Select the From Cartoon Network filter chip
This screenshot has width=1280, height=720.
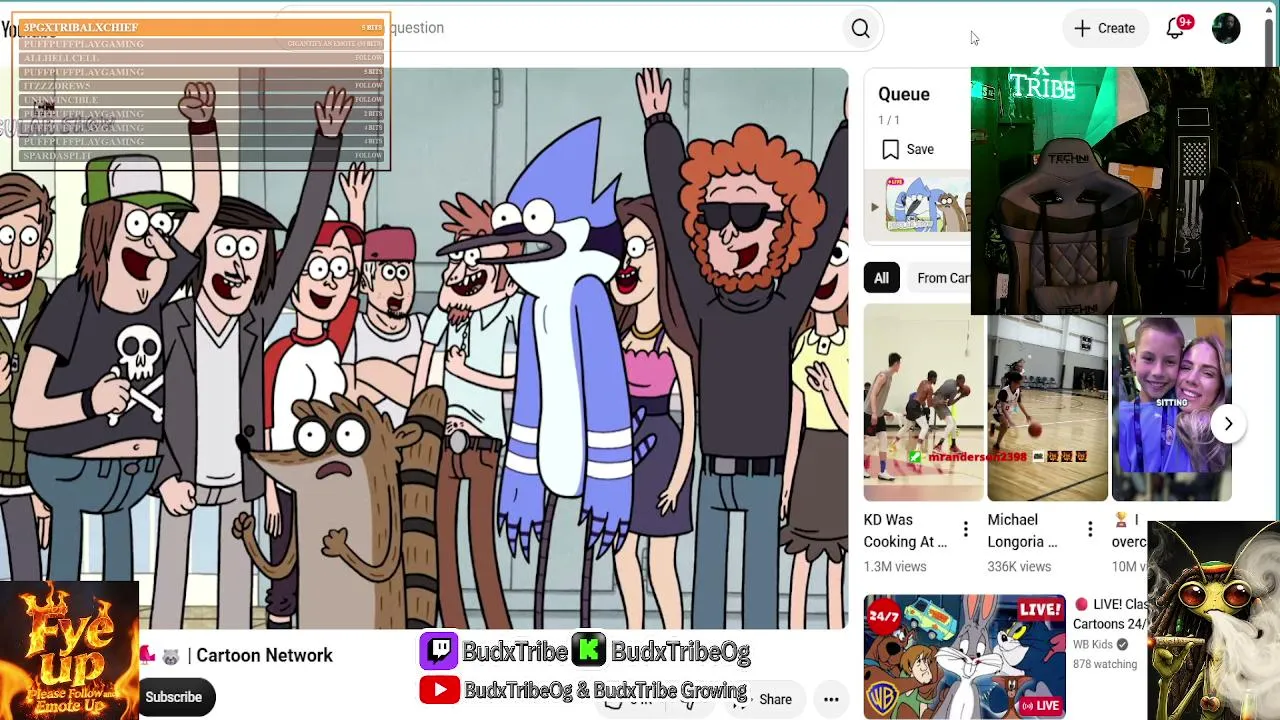[940, 278]
